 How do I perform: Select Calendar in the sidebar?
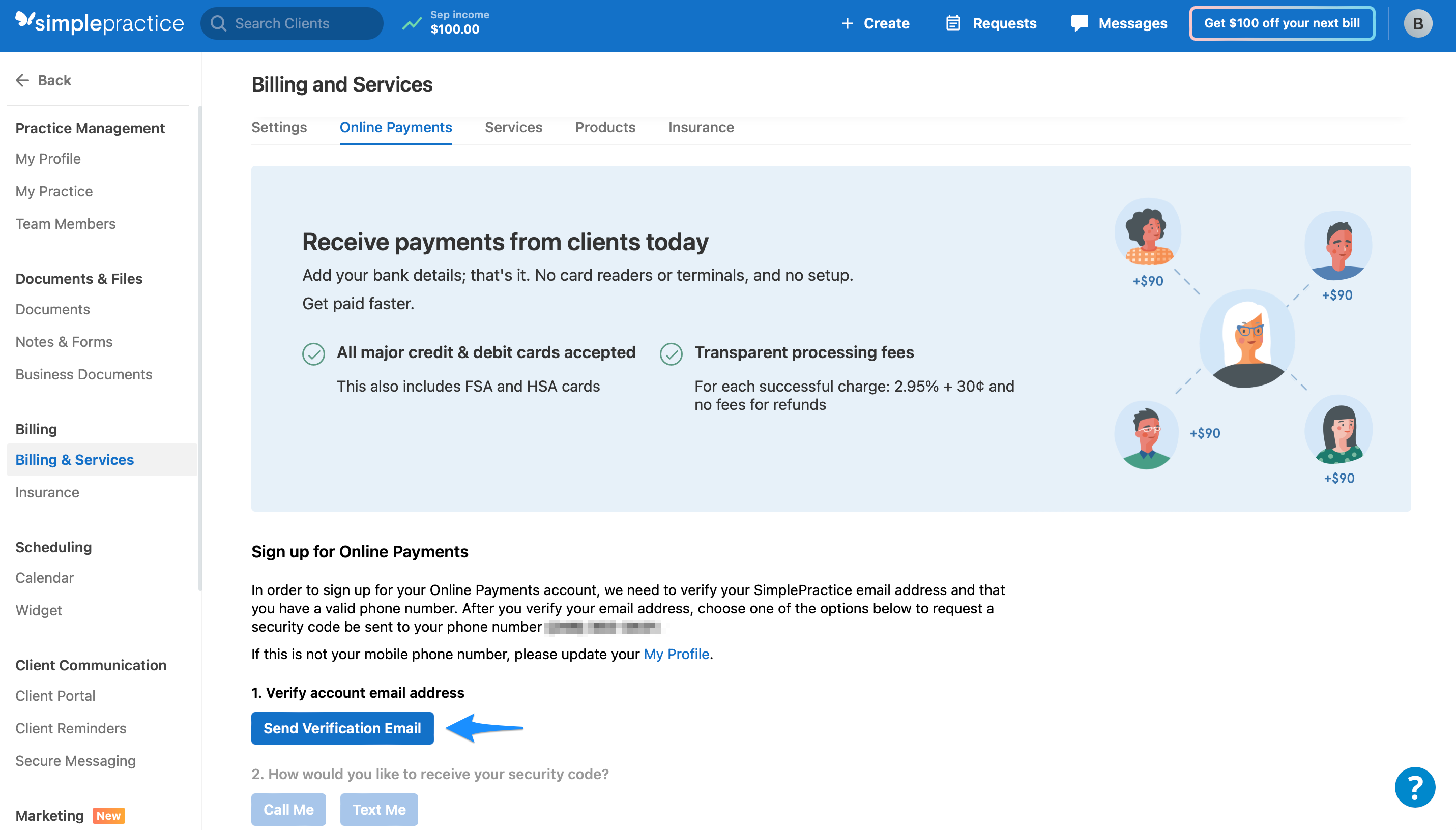click(44, 577)
